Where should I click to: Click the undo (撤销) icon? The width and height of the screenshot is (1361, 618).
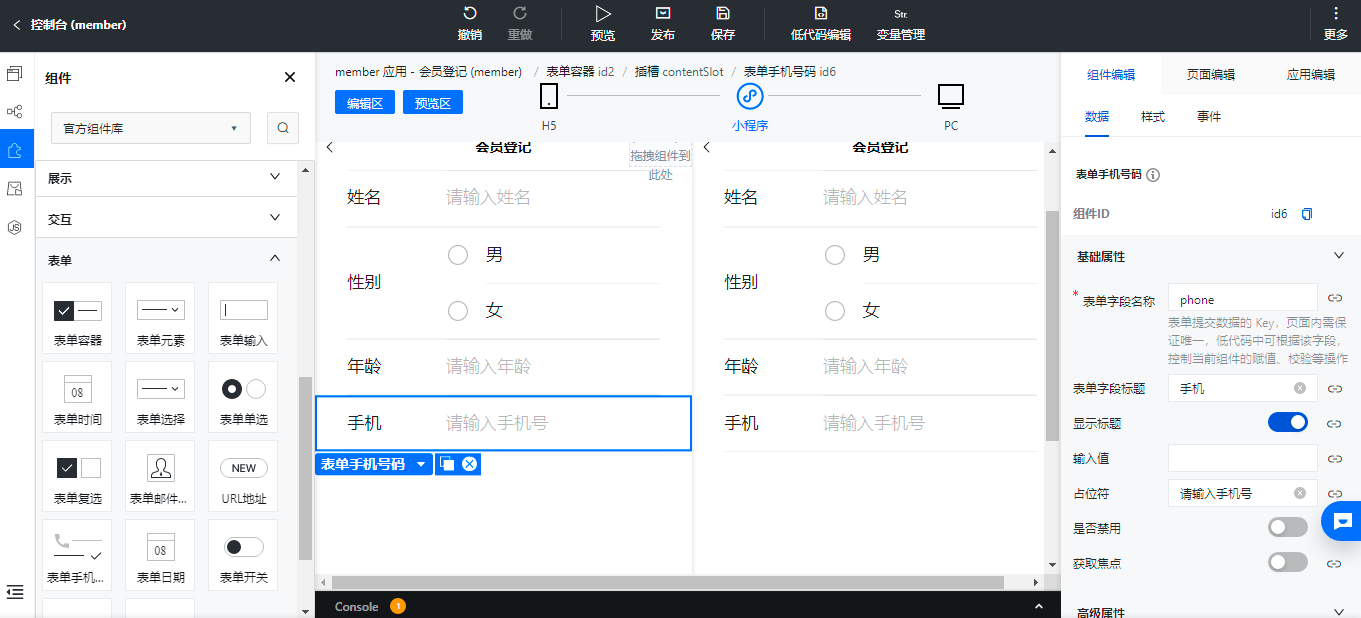pos(470,14)
